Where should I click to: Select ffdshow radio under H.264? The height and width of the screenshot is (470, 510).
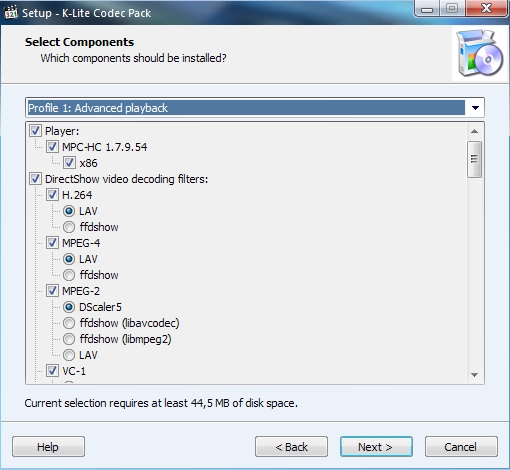69,227
